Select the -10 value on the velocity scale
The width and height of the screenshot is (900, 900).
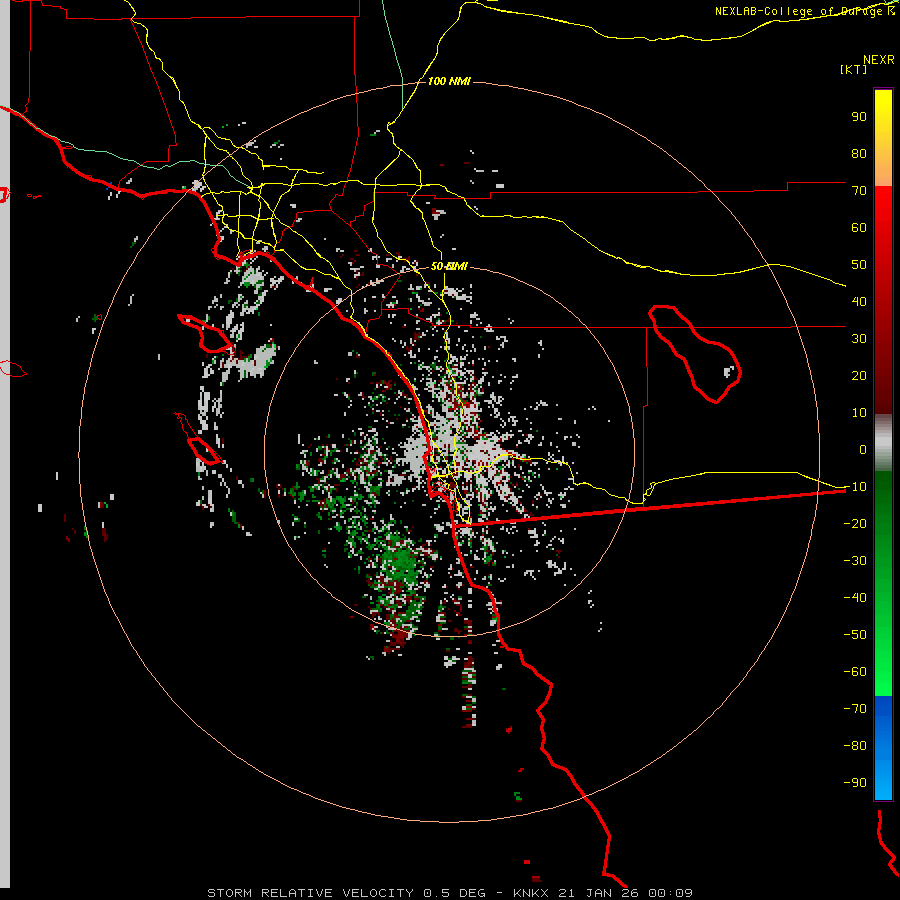[855, 487]
